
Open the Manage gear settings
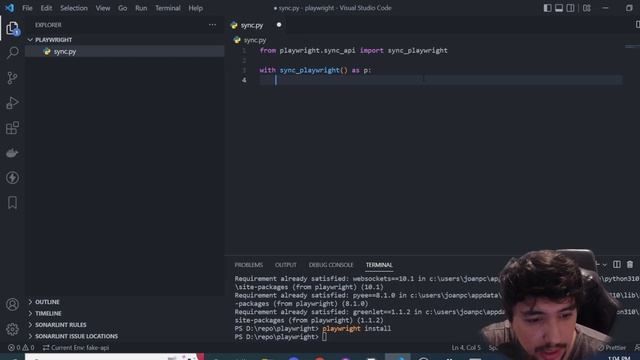(12, 329)
